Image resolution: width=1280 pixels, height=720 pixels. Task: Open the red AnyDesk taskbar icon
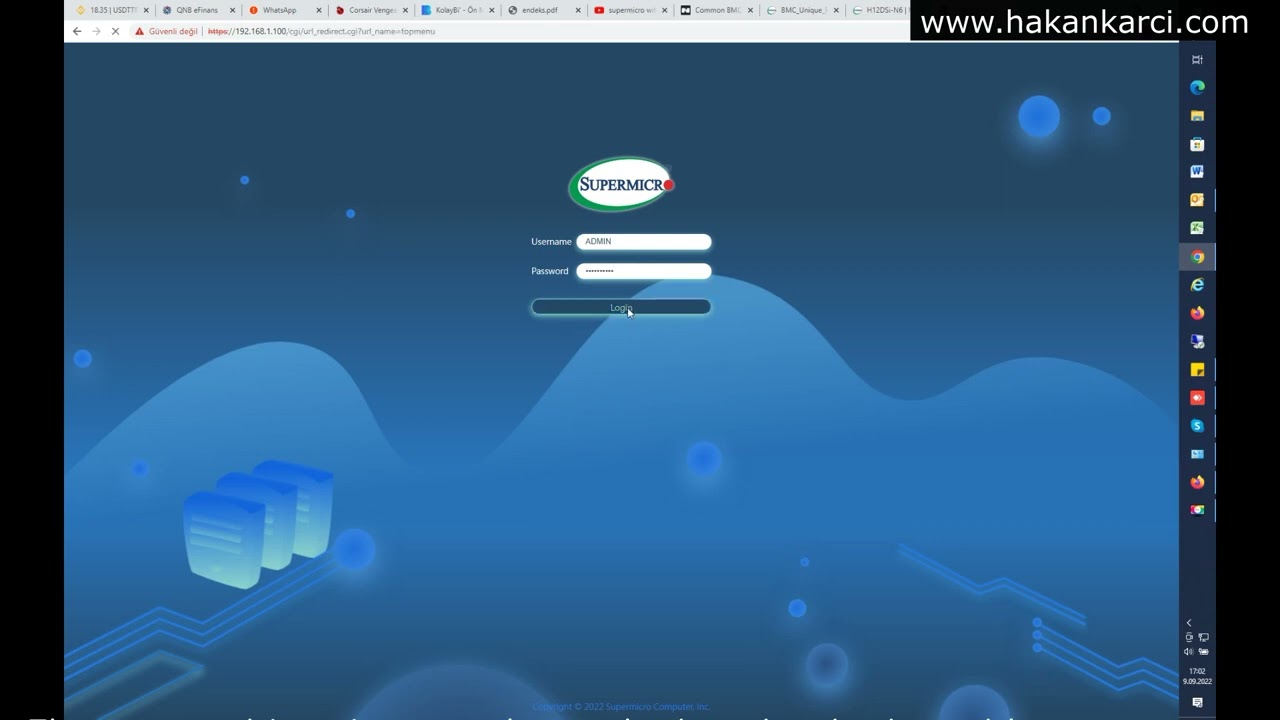(x=1197, y=398)
